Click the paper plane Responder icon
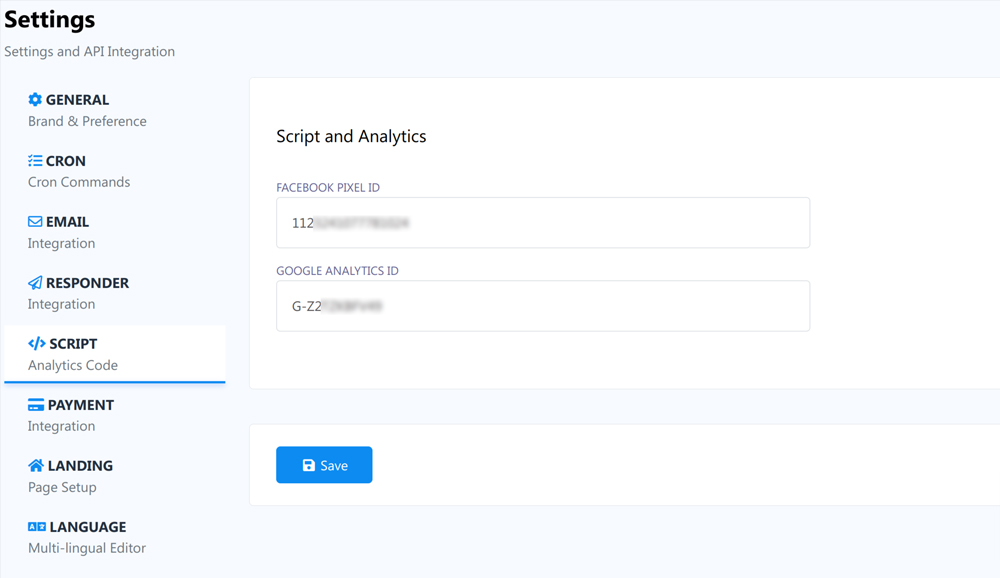Screen dimensions: 1000x578 (x=35, y=283)
